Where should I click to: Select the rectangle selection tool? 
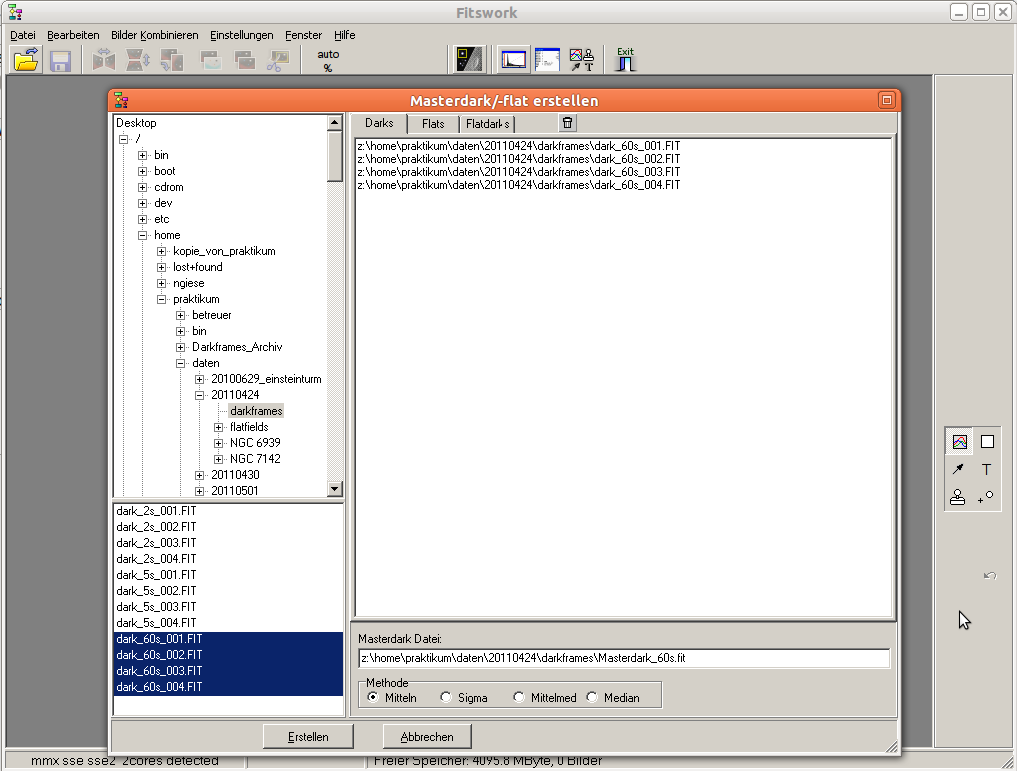[987, 441]
